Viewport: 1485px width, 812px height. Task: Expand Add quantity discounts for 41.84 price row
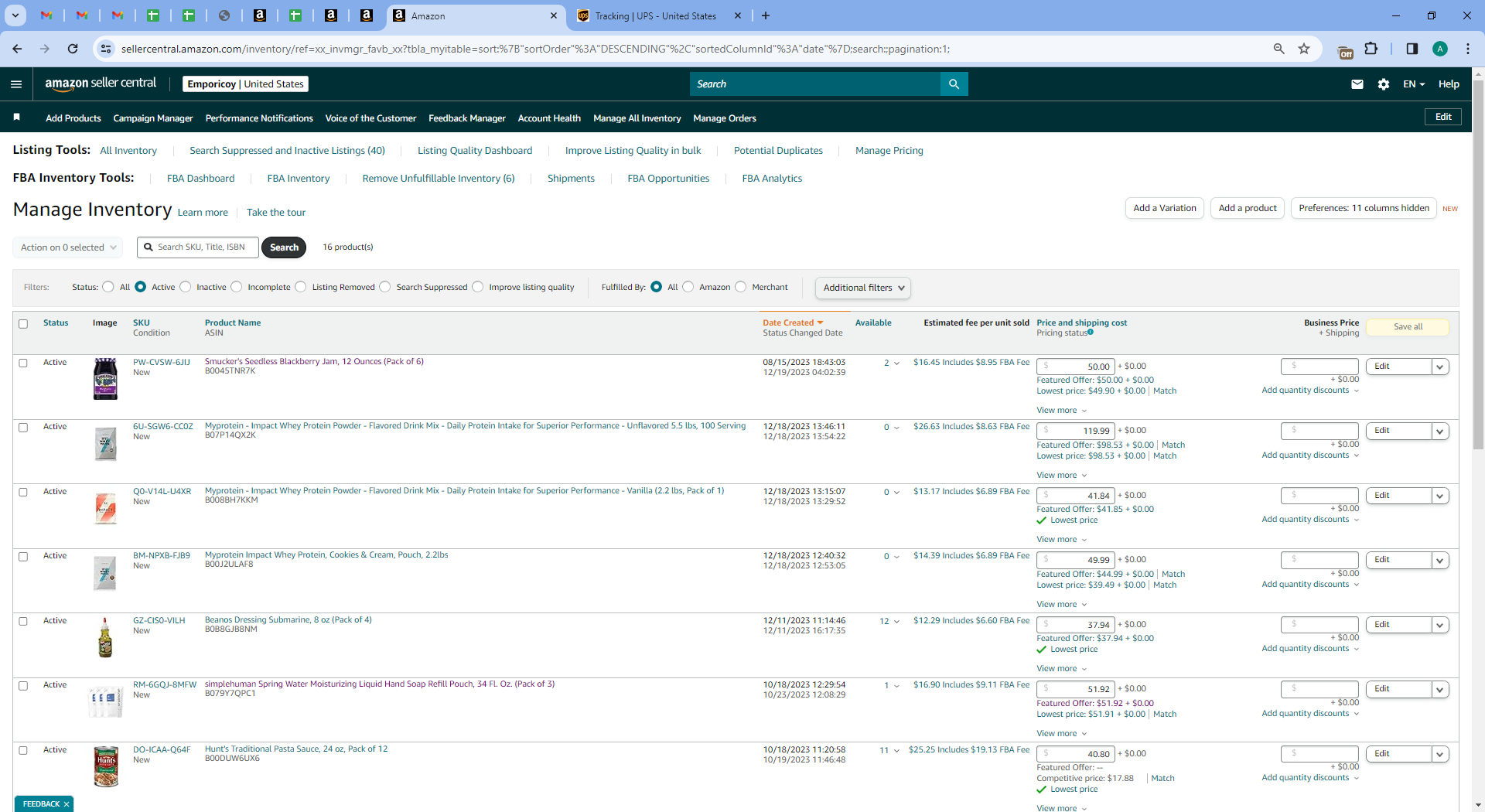(x=1310, y=520)
